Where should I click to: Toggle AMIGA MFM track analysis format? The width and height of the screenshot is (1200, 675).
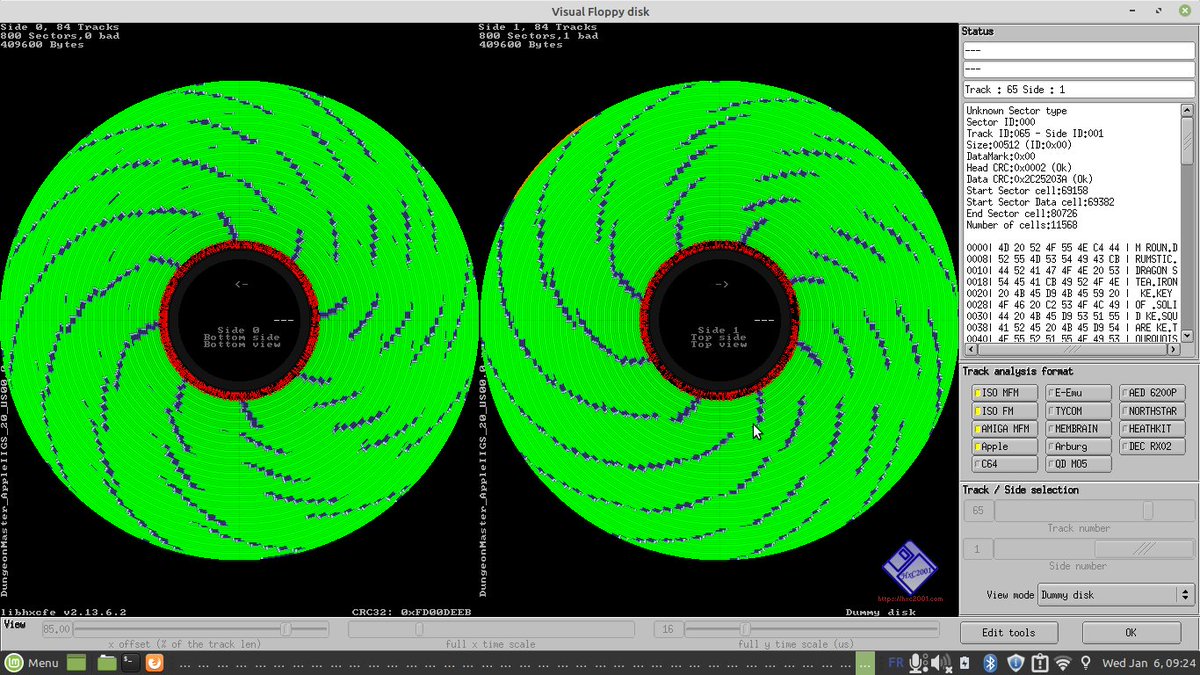[x=1004, y=429]
